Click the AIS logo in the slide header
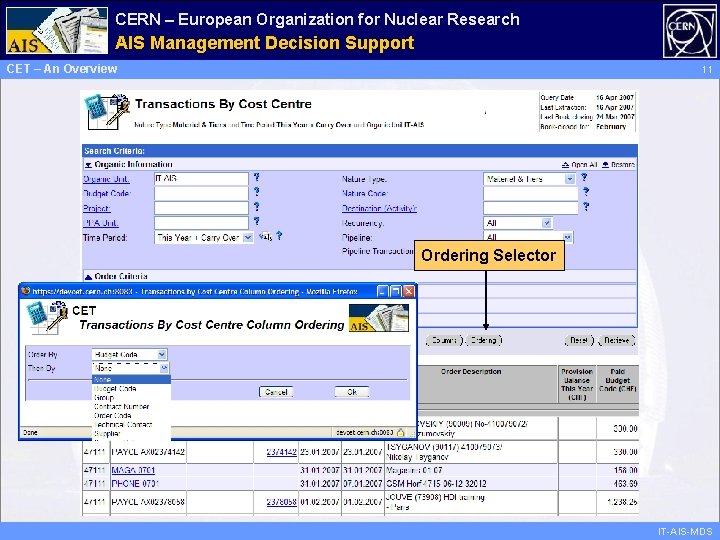 tap(57, 30)
